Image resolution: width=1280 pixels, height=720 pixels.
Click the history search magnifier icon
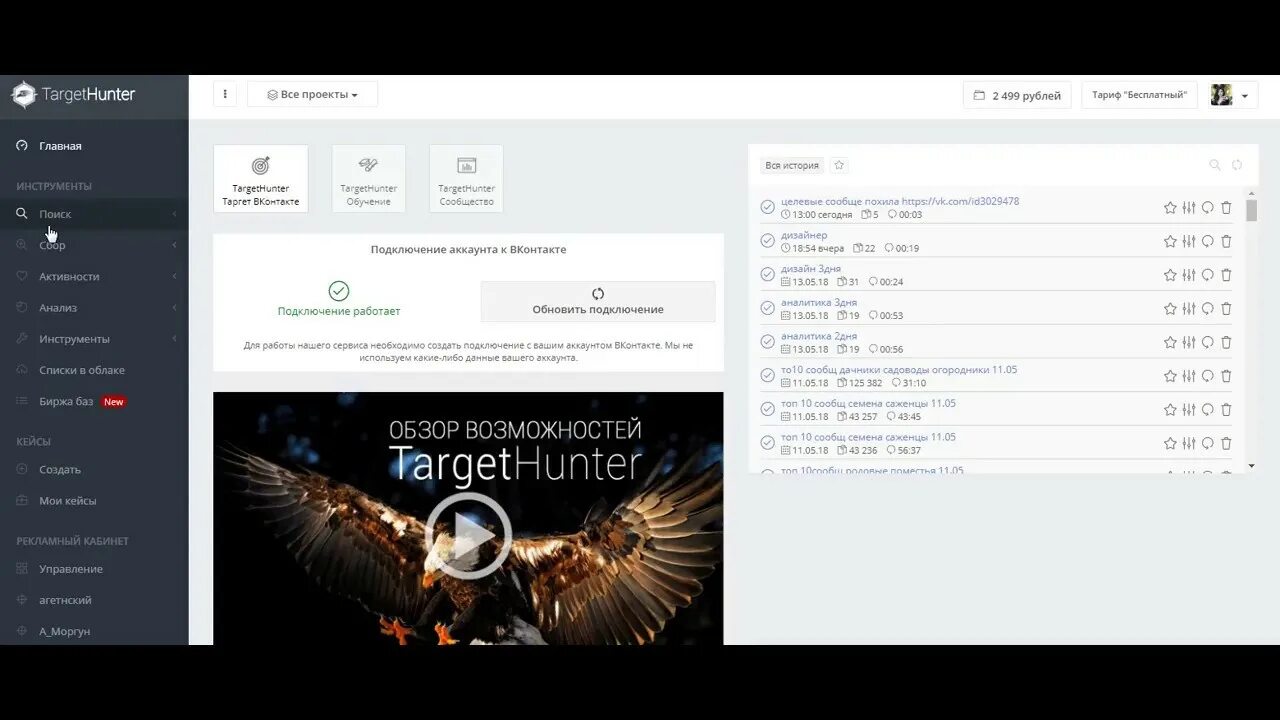point(1215,165)
